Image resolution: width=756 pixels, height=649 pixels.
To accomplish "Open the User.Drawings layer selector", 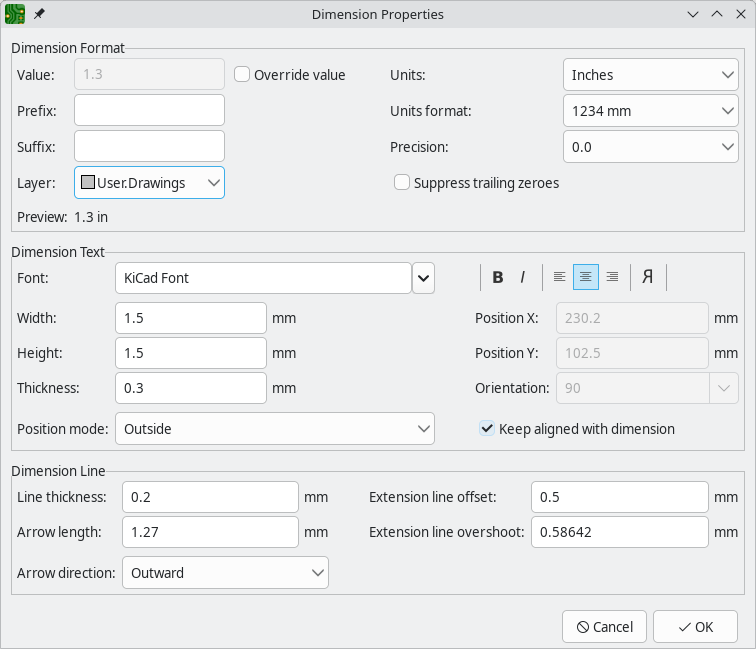I will 150,183.
